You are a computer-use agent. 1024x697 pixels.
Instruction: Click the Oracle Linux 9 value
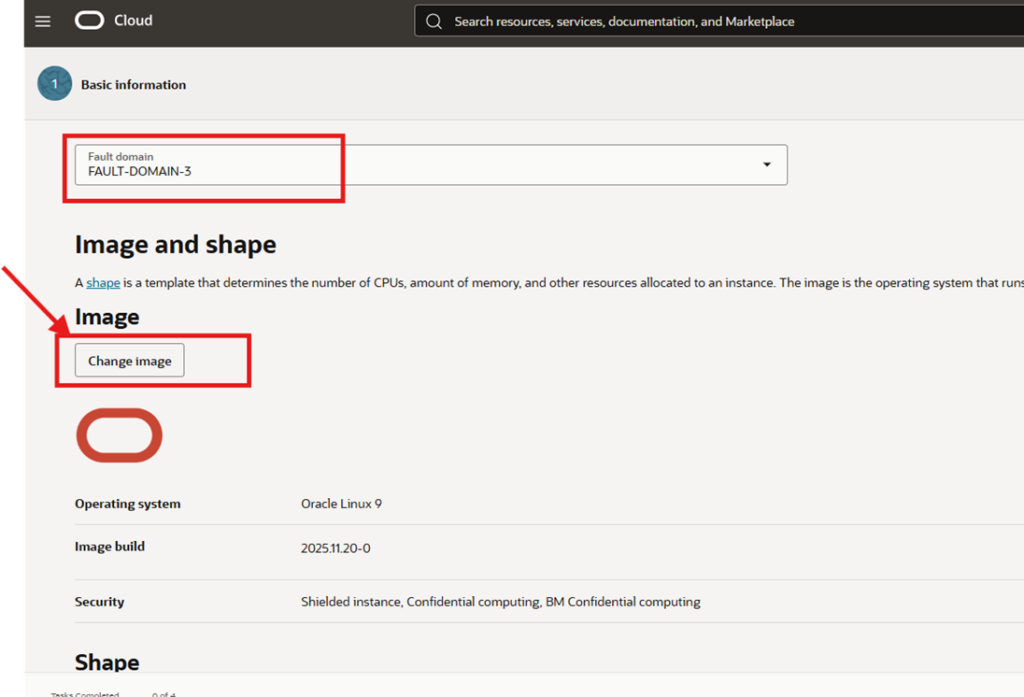click(x=341, y=504)
